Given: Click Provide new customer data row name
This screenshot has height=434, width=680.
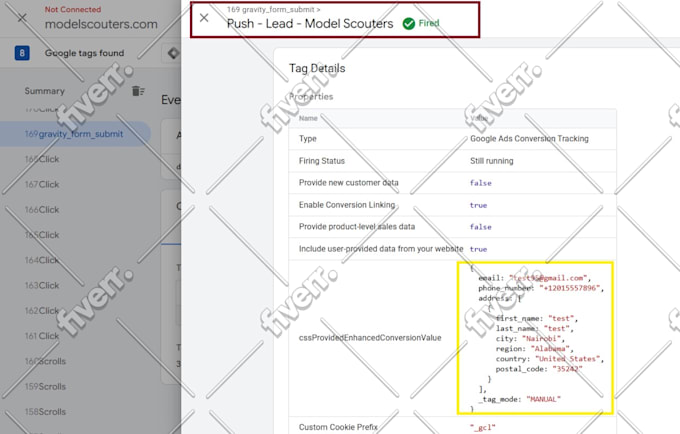Looking at the screenshot, I should click(x=348, y=183).
